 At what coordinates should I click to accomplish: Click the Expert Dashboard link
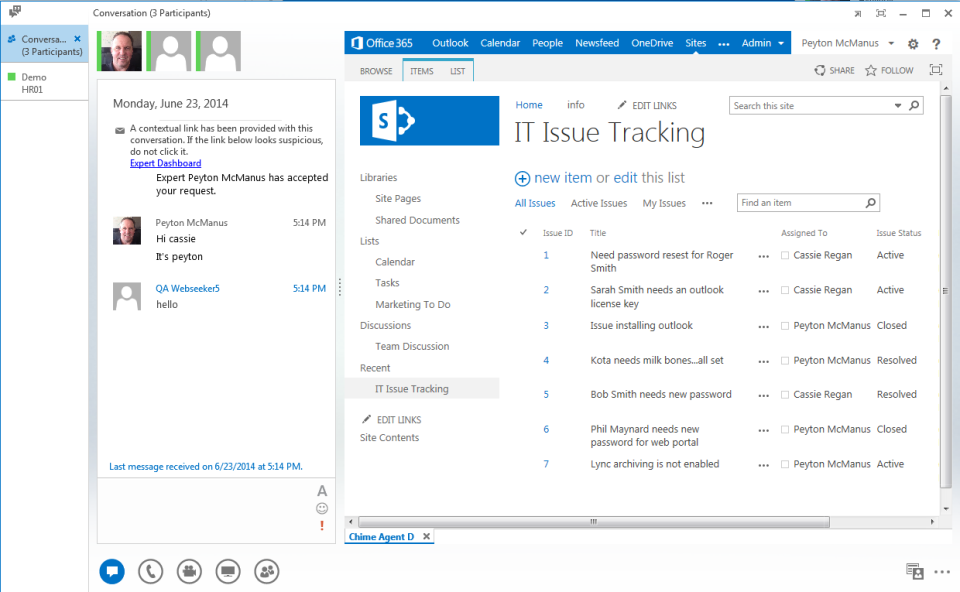(x=165, y=163)
